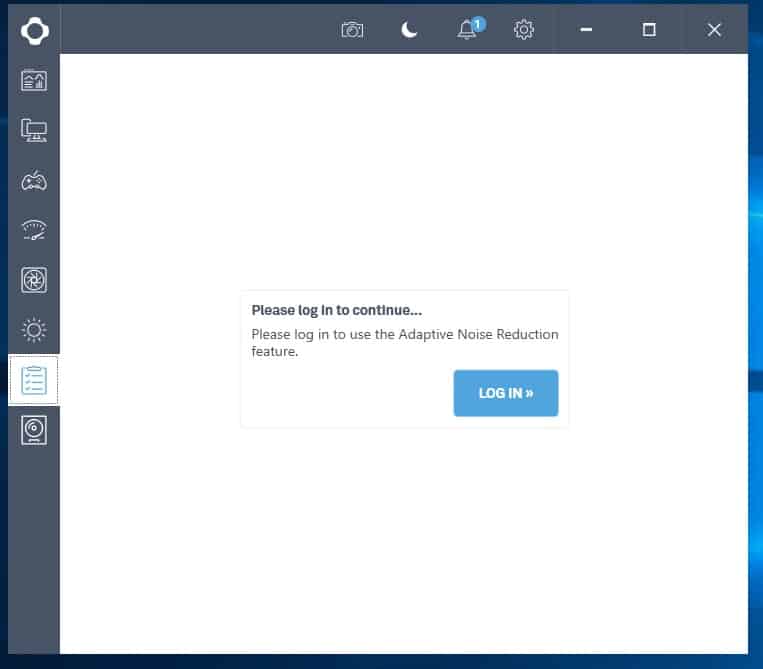Click the LOG IN button
The image size is (763, 669).
click(x=506, y=393)
